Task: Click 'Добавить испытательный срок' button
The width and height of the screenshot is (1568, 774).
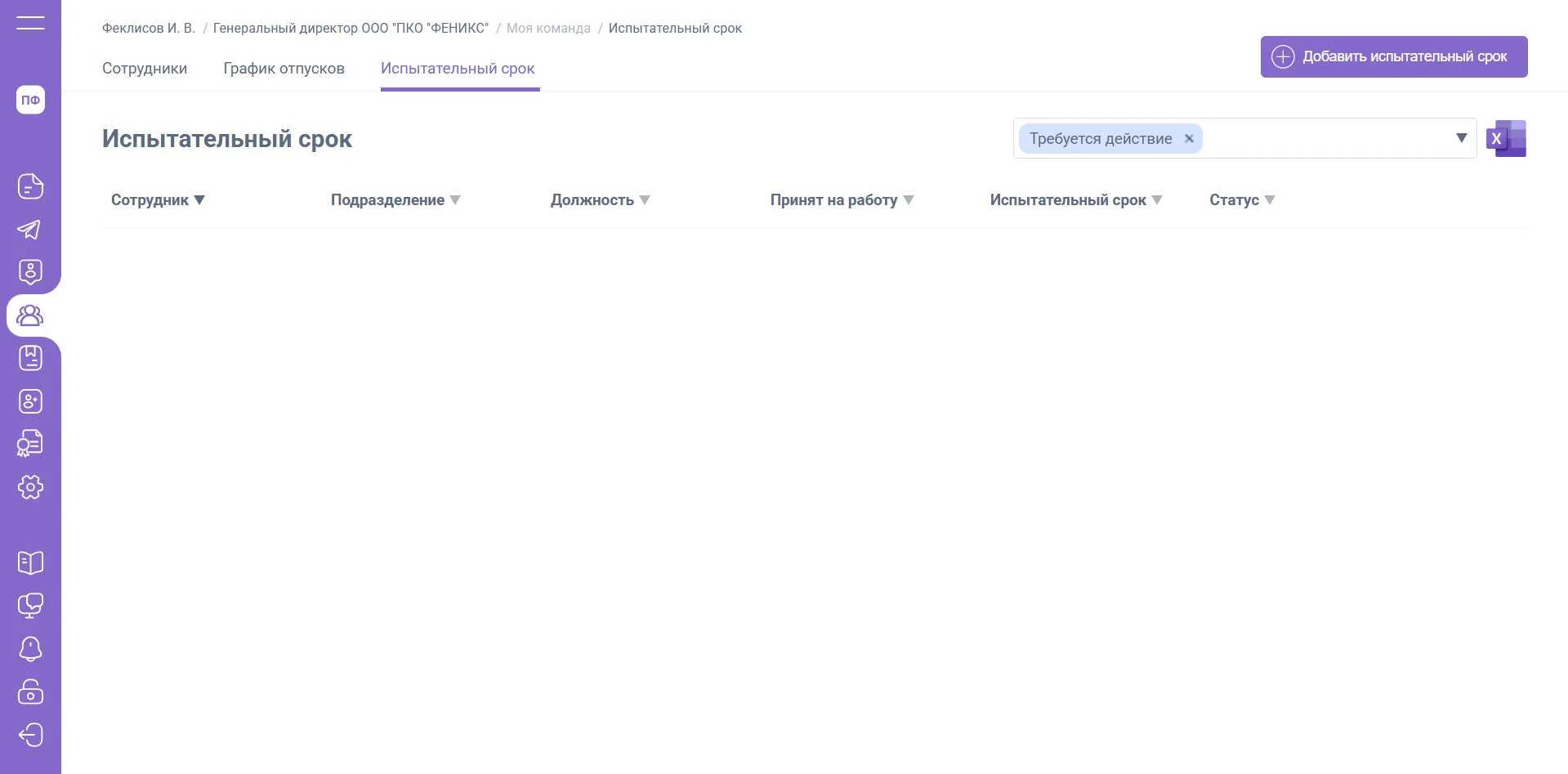Action: click(x=1393, y=56)
